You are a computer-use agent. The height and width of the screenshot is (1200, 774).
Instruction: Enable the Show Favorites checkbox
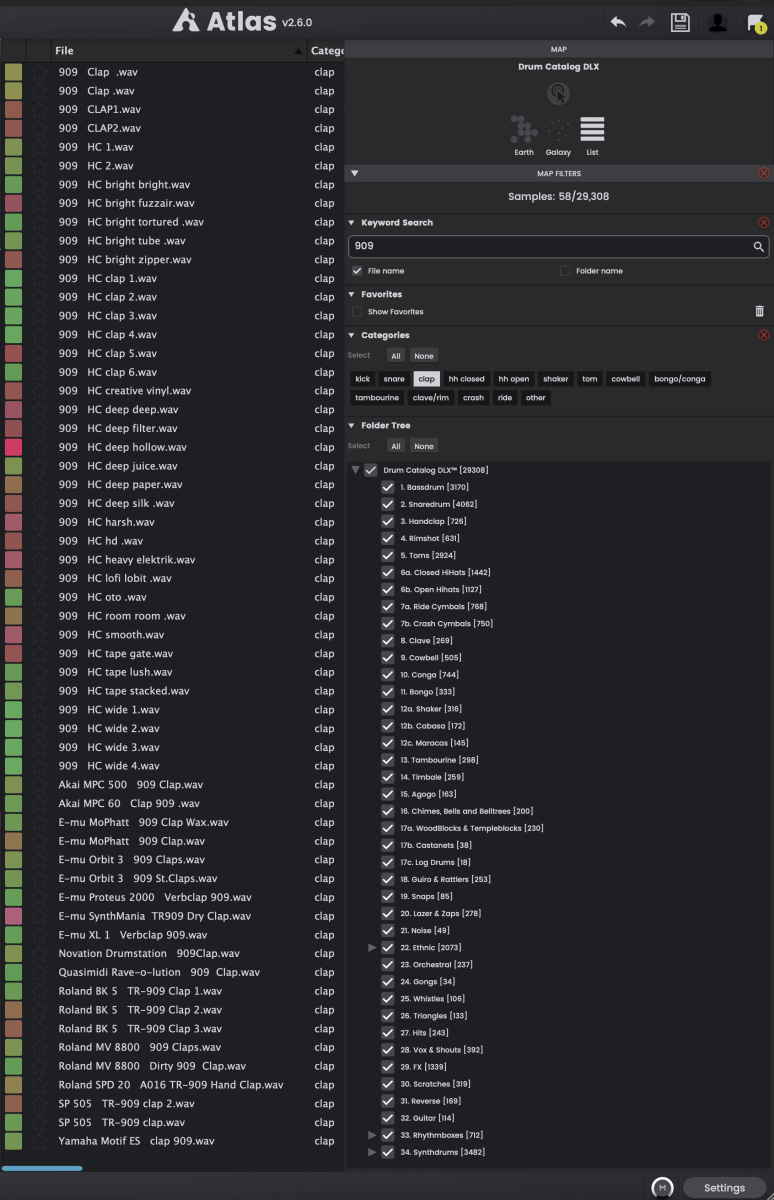point(357,312)
